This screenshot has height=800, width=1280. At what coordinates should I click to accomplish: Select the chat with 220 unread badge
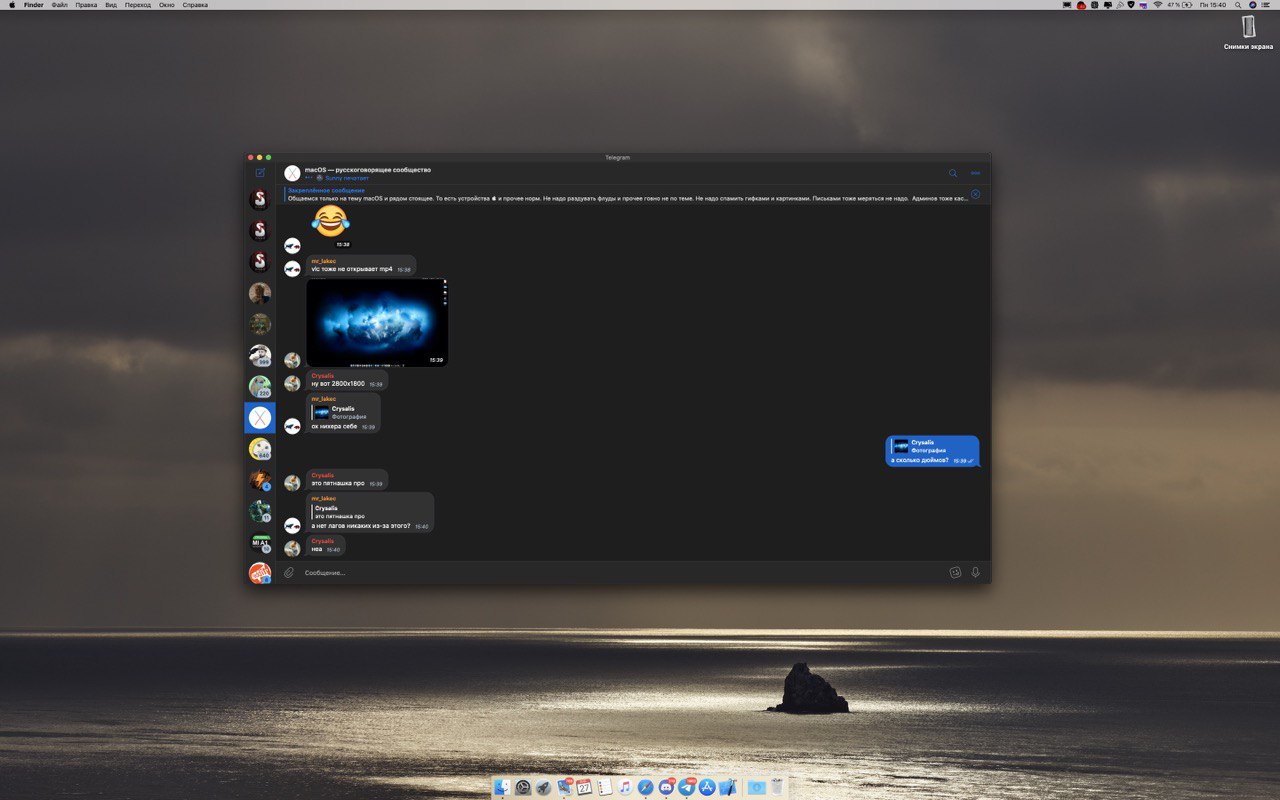coord(260,386)
